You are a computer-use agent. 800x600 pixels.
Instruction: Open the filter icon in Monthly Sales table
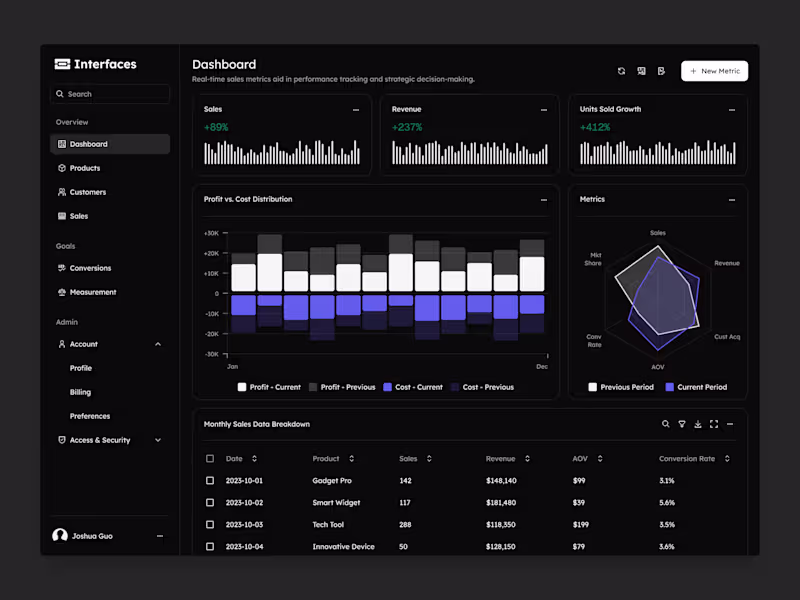[x=682, y=424]
